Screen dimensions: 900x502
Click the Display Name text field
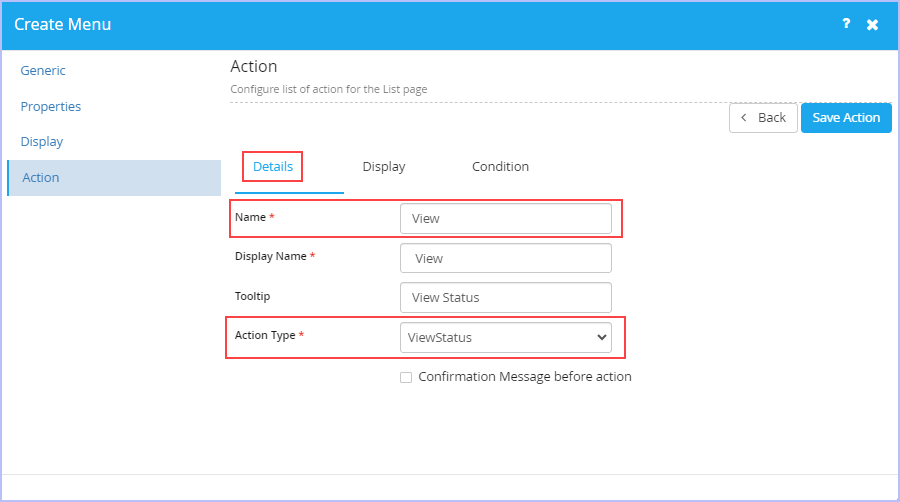[506, 258]
